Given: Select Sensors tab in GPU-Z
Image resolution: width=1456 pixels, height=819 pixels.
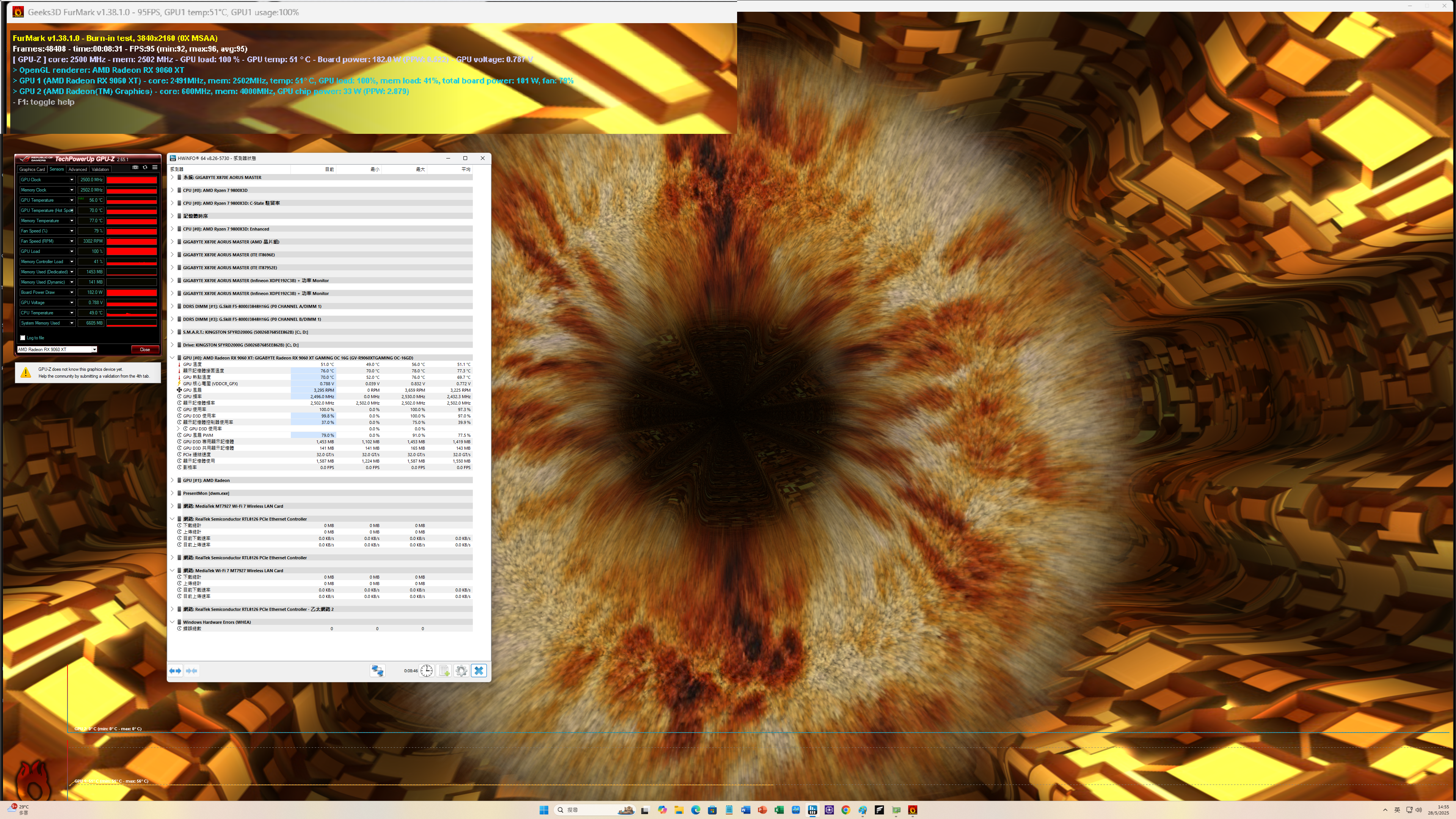Looking at the screenshot, I should click(x=56, y=169).
